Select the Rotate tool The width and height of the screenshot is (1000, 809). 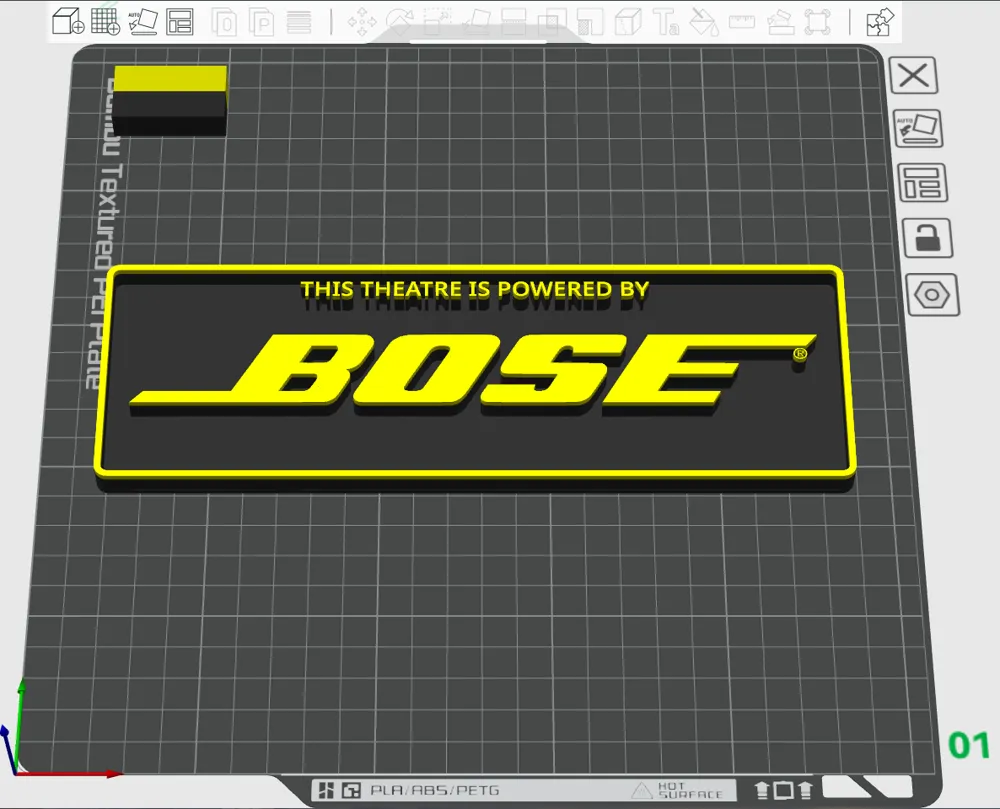(399, 22)
